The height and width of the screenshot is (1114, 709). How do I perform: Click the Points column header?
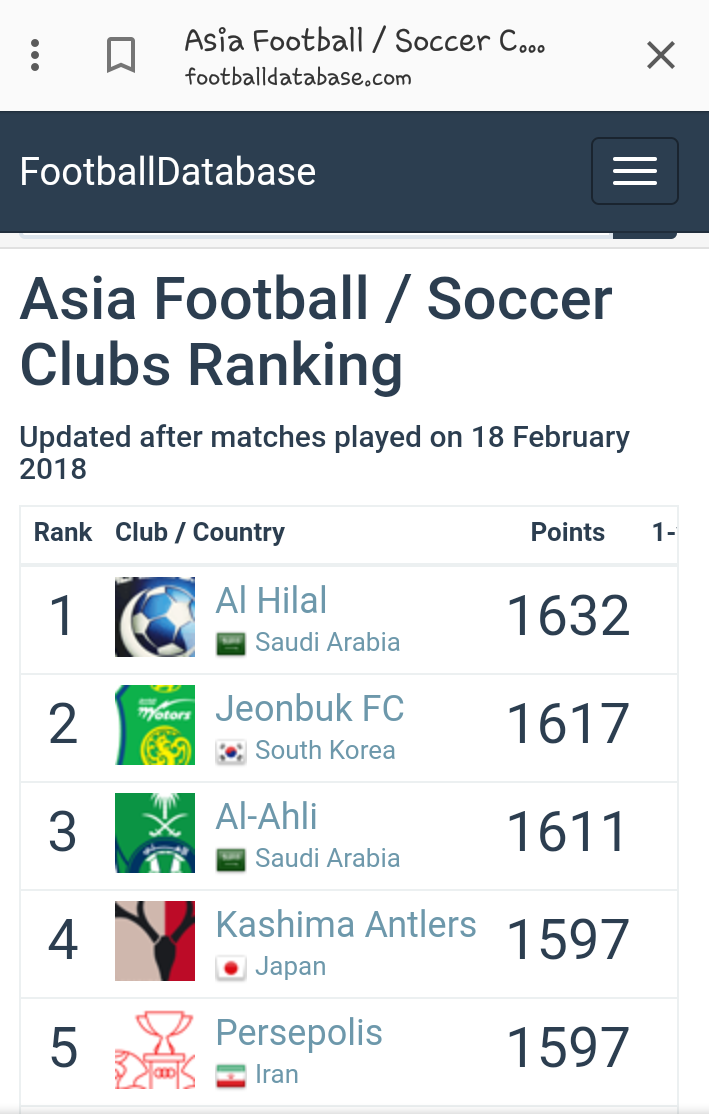pyautogui.click(x=568, y=532)
